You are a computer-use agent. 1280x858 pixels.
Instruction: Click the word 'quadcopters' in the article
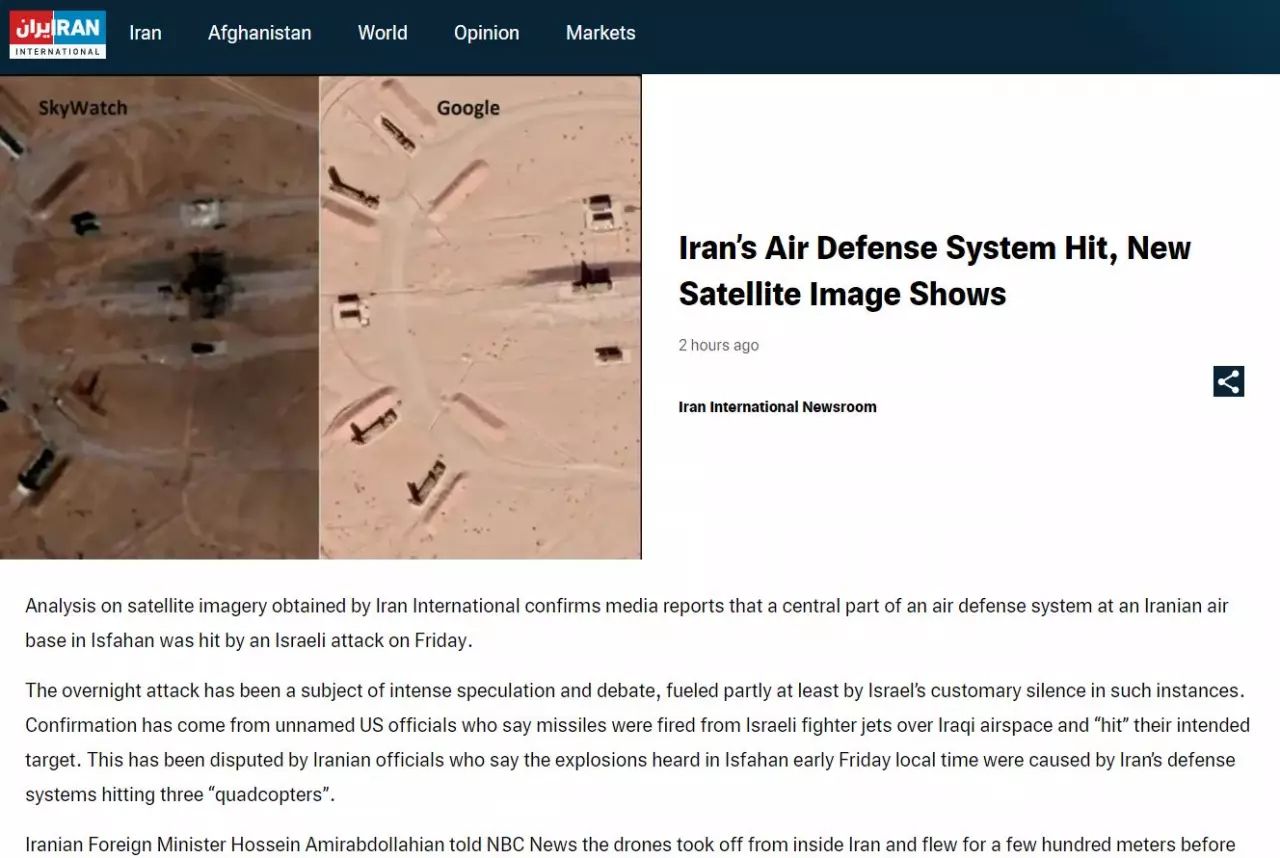pos(270,795)
